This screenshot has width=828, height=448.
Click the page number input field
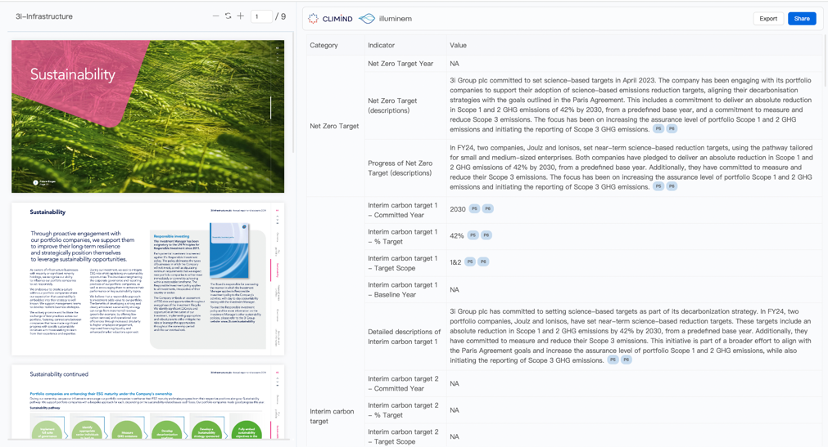tap(261, 16)
